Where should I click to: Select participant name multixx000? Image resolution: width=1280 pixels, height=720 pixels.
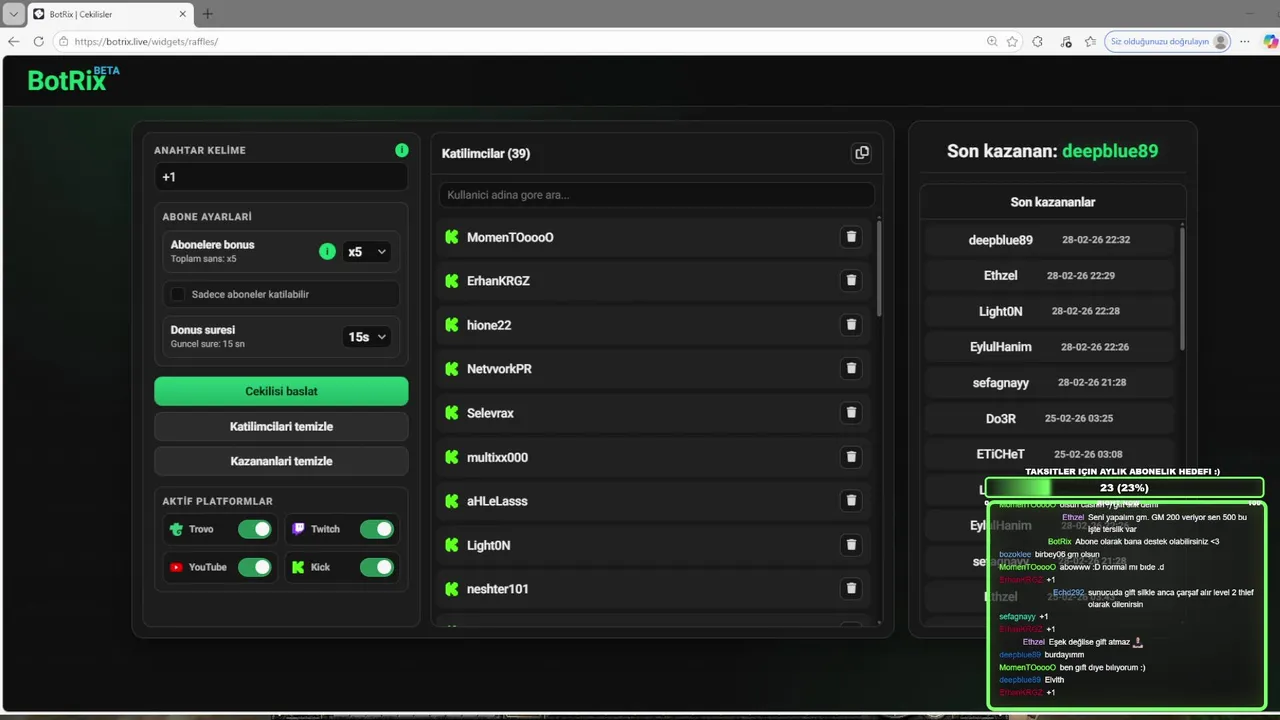(497, 457)
